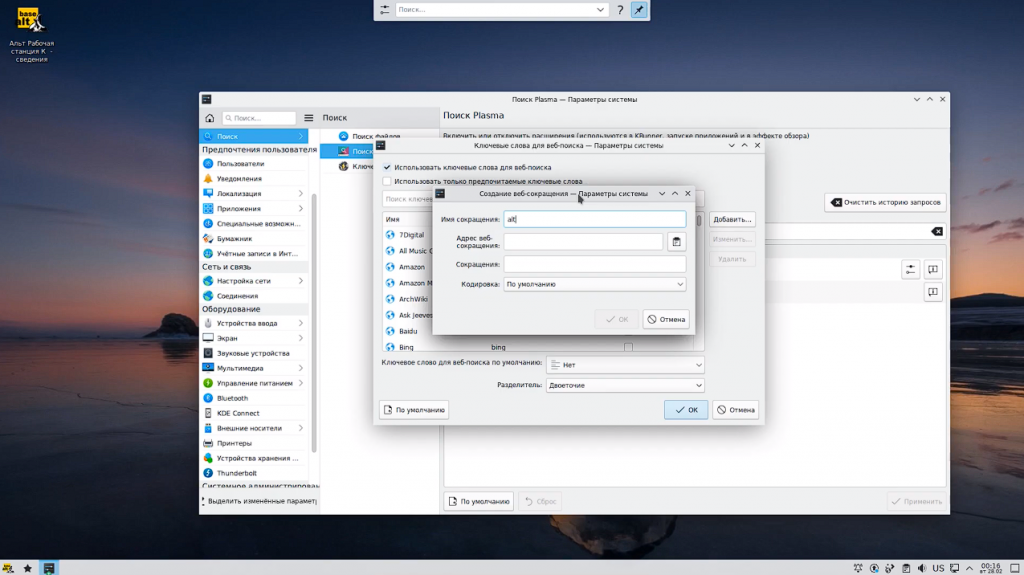Click 'По умолчанию' in the web keywords dialog

[413, 410]
